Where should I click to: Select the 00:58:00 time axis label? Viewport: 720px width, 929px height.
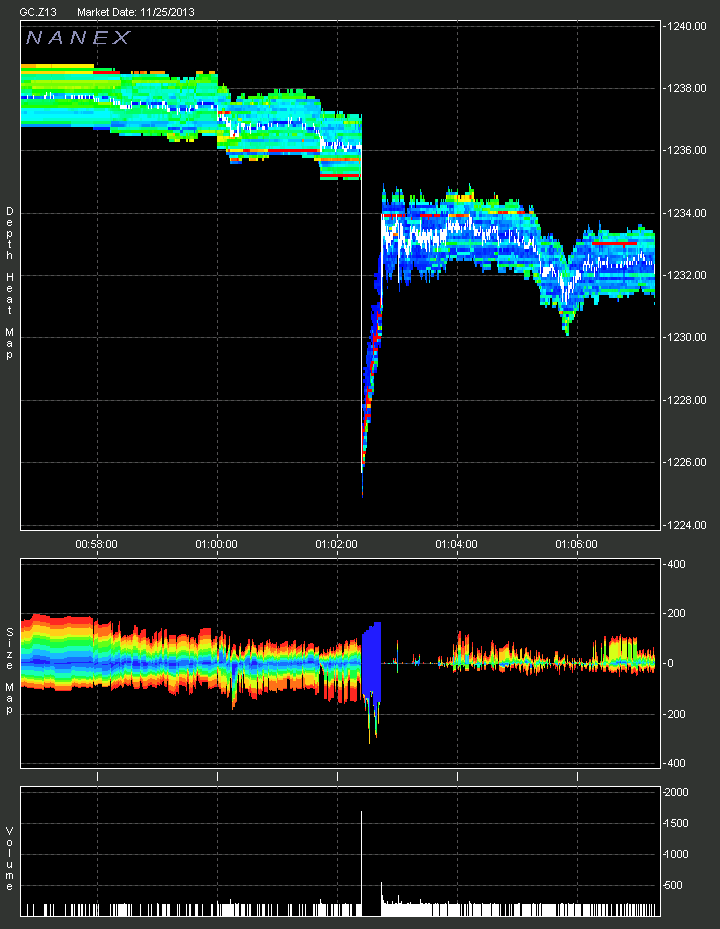pyautogui.click(x=97, y=544)
